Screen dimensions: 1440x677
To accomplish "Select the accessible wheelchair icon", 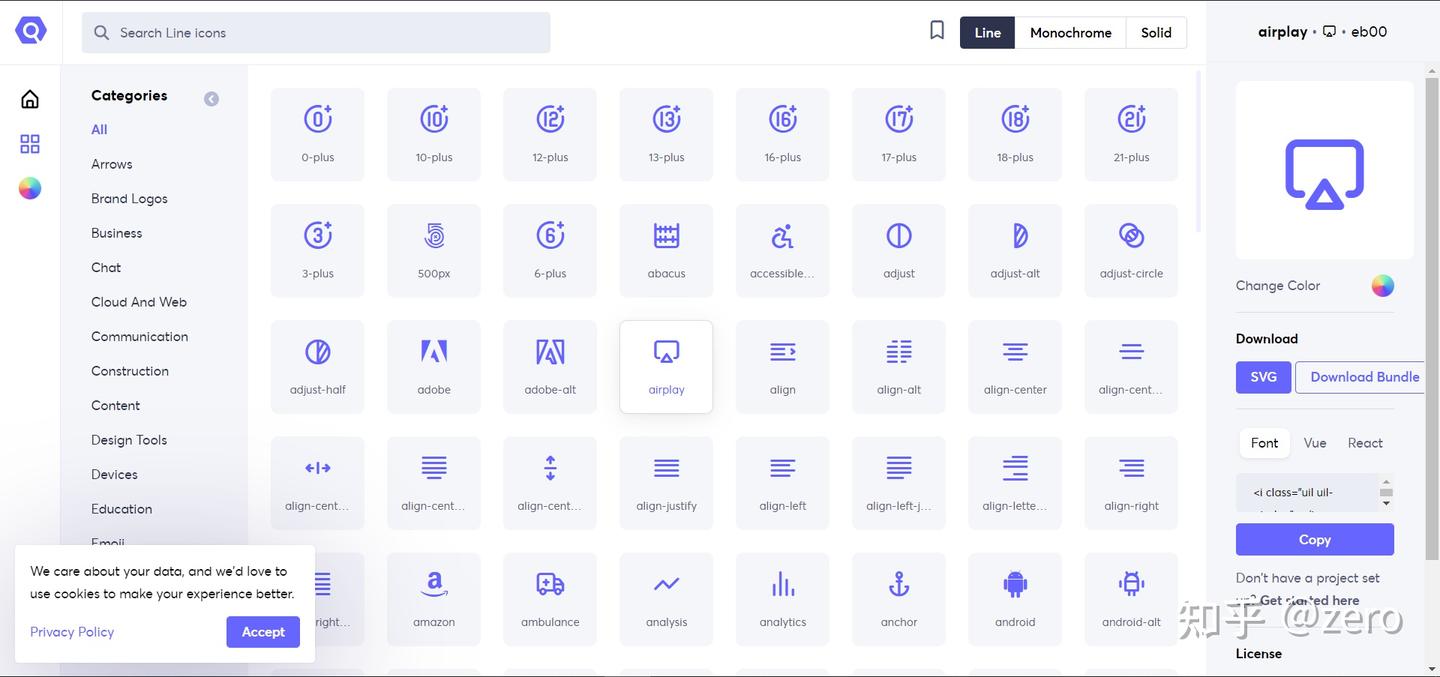I will click(782, 250).
